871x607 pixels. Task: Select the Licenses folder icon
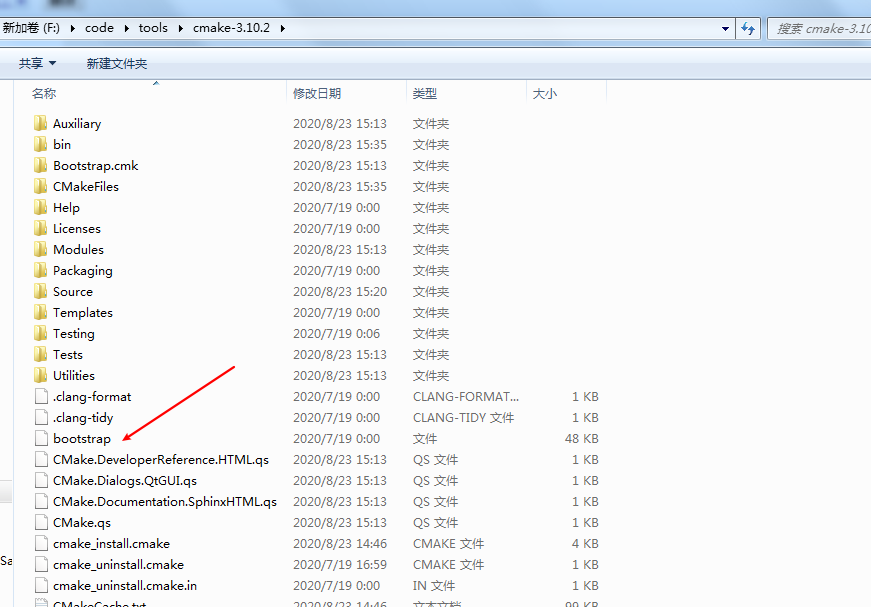pyautogui.click(x=41, y=229)
